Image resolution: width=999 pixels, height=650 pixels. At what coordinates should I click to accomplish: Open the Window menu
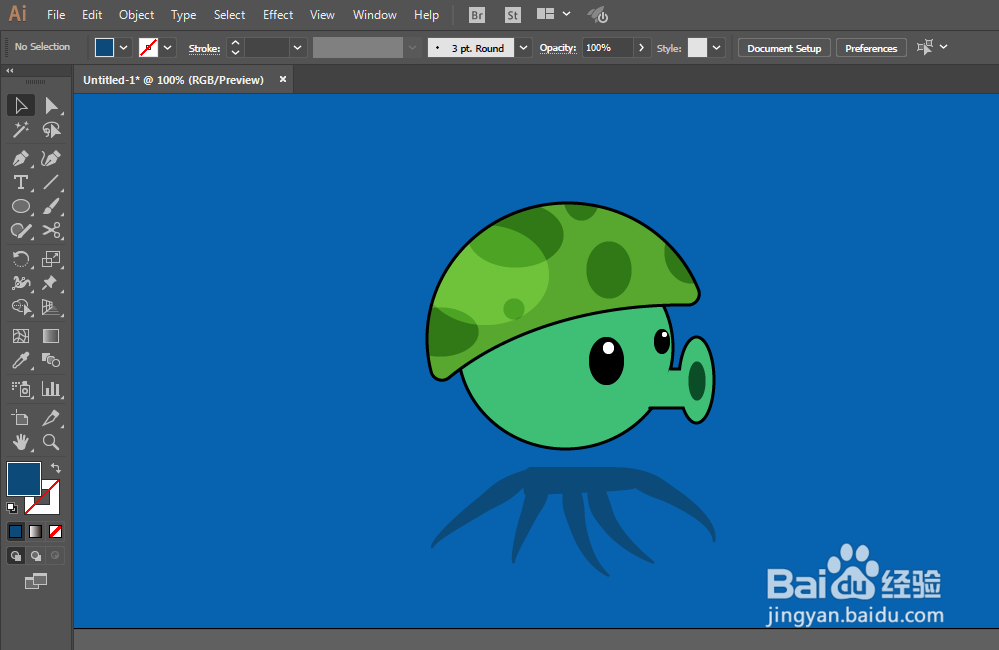pos(375,15)
